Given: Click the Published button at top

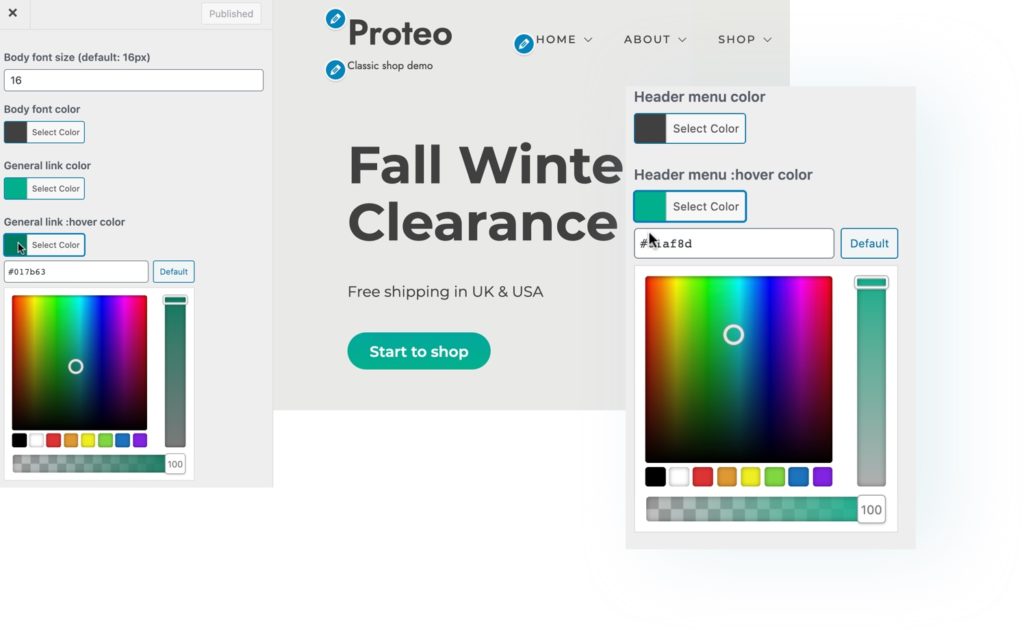Looking at the screenshot, I should coord(231,14).
